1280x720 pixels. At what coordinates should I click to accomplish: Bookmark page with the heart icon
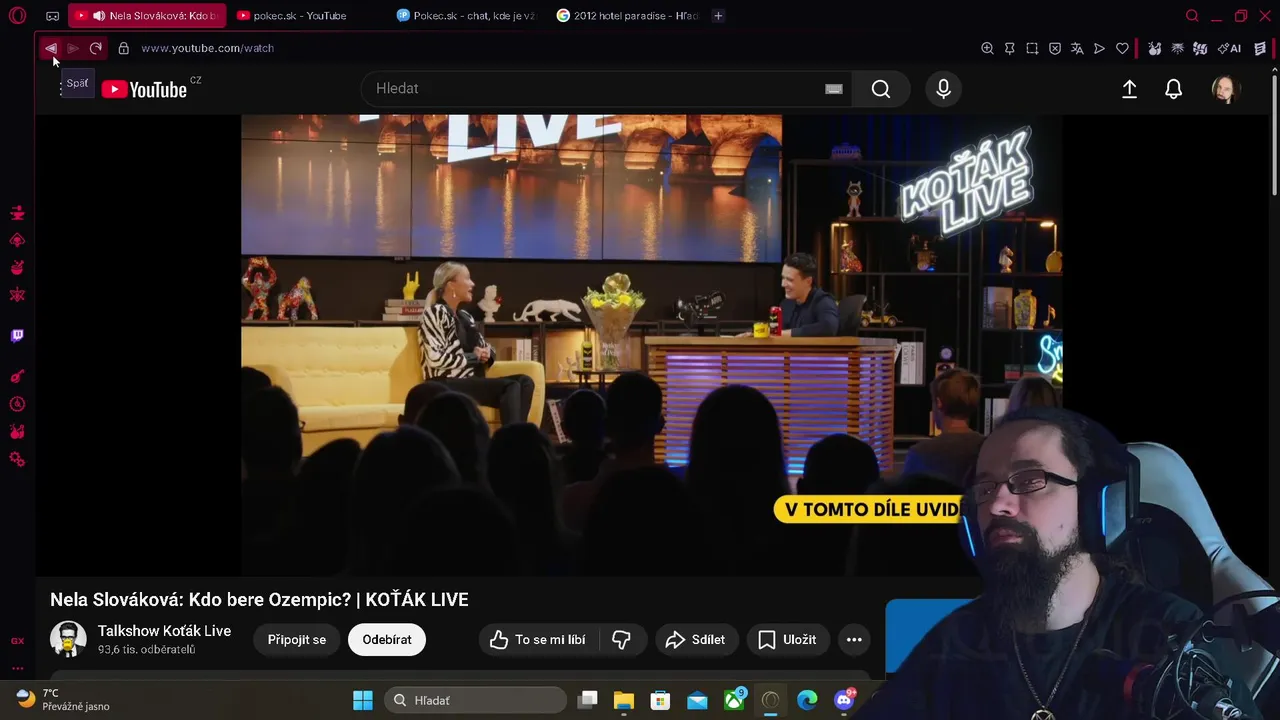pos(1122,48)
